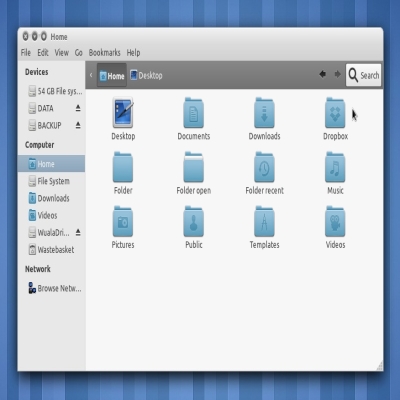
Task: Click the Search field
Action: pos(363,75)
